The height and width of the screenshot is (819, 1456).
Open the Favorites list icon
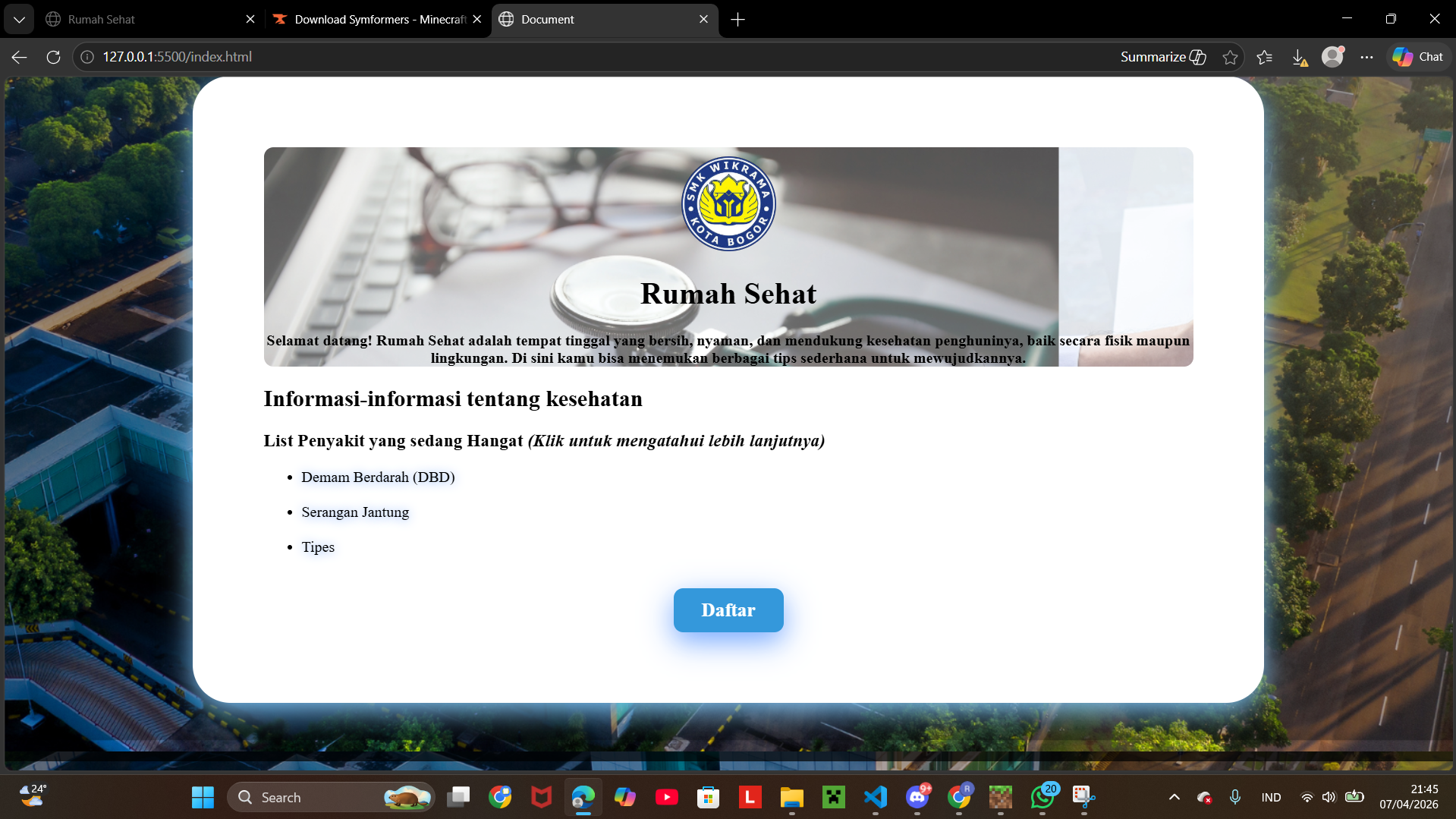pyautogui.click(x=1265, y=57)
